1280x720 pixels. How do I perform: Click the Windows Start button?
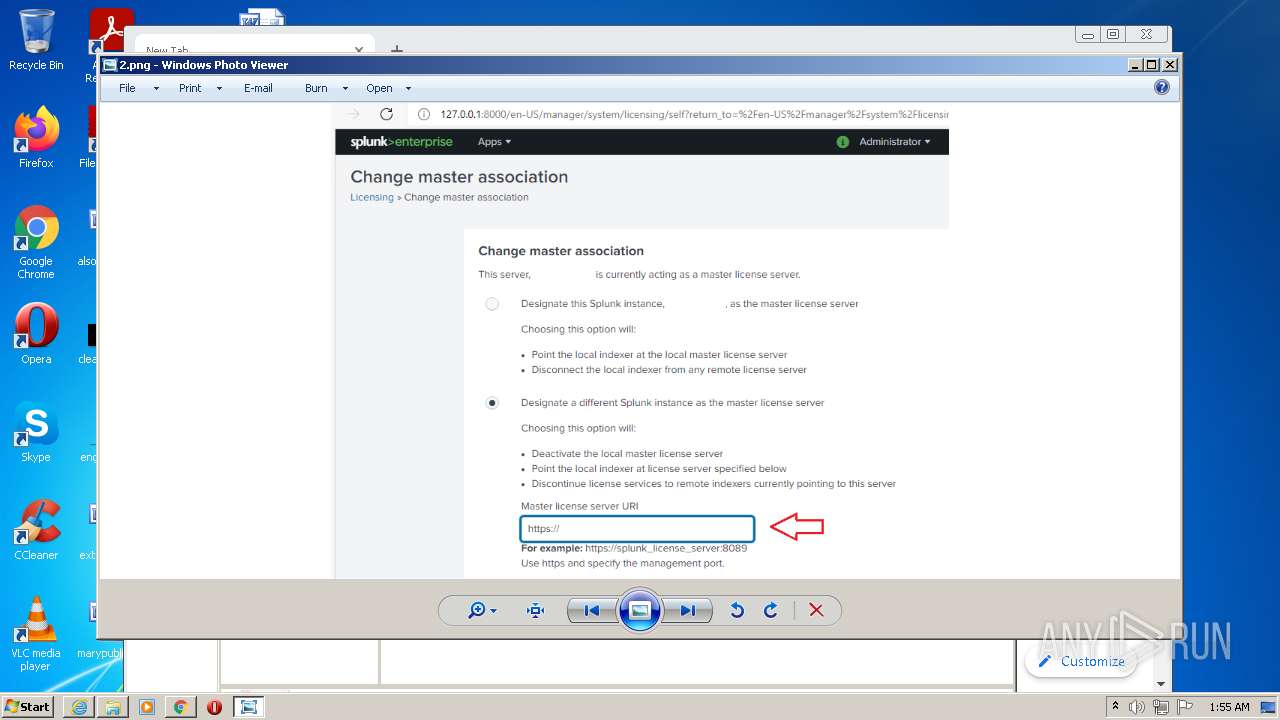[x=28, y=706]
